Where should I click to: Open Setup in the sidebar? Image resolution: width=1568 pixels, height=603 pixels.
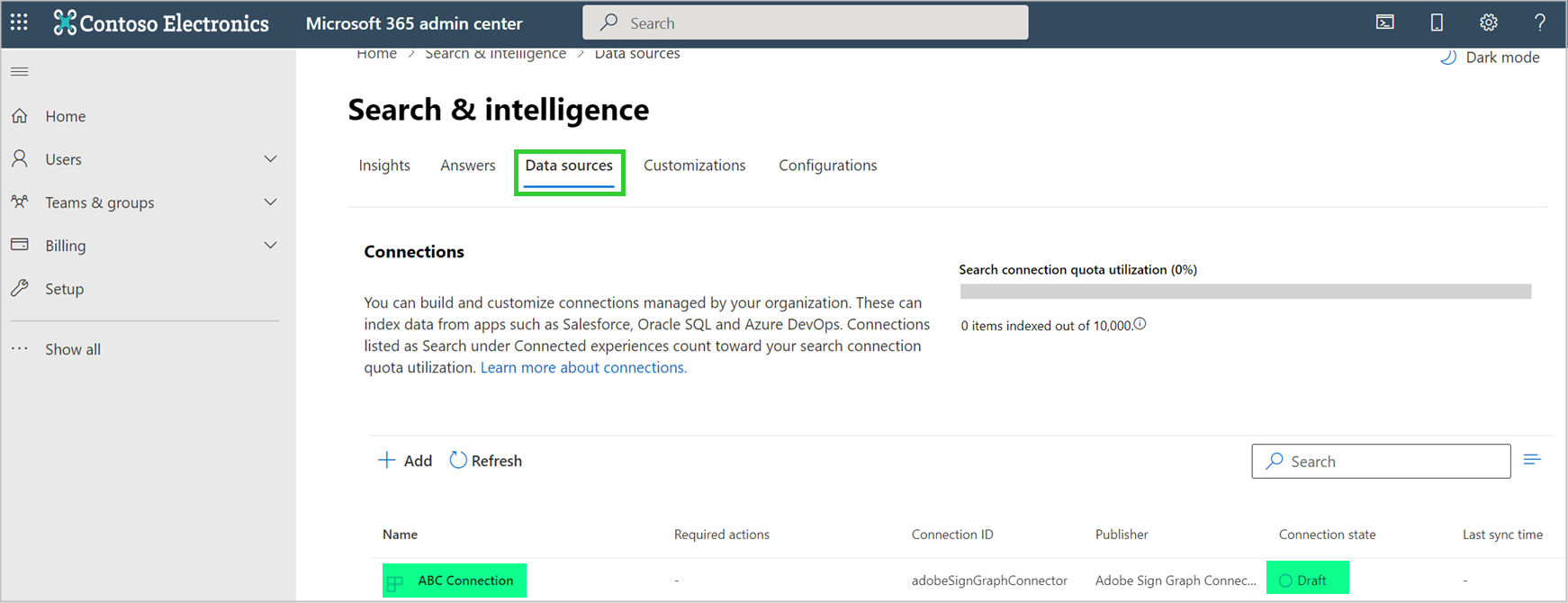tap(65, 289)
